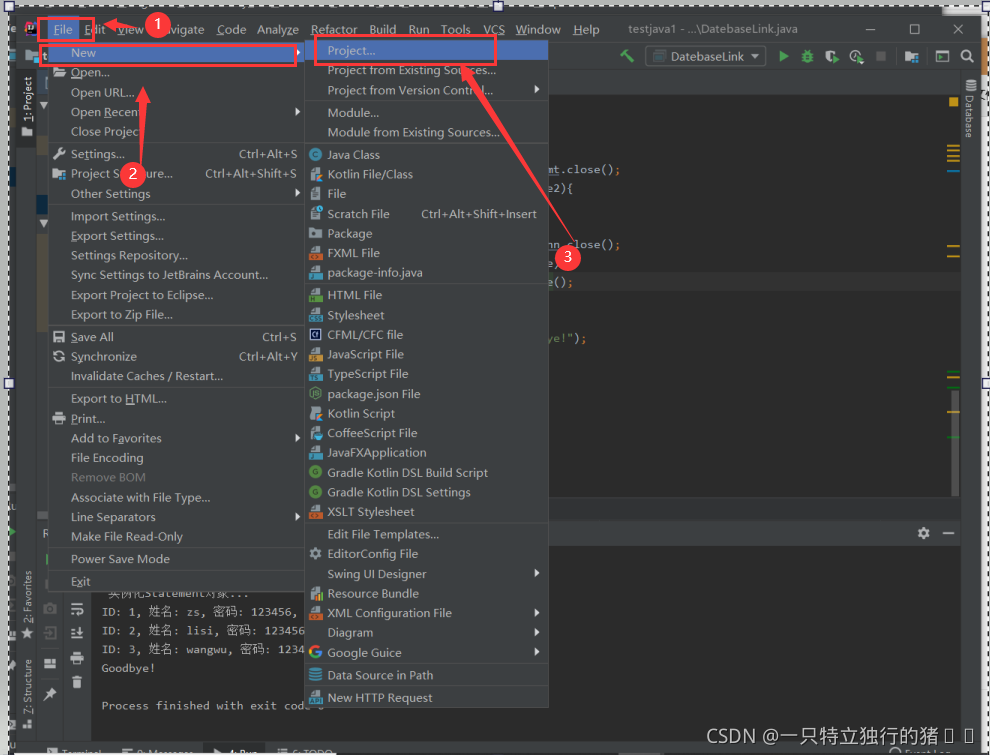Click 'Process finished with exit code' text
This screenshot has width=990, height=755.
point(205,706)
